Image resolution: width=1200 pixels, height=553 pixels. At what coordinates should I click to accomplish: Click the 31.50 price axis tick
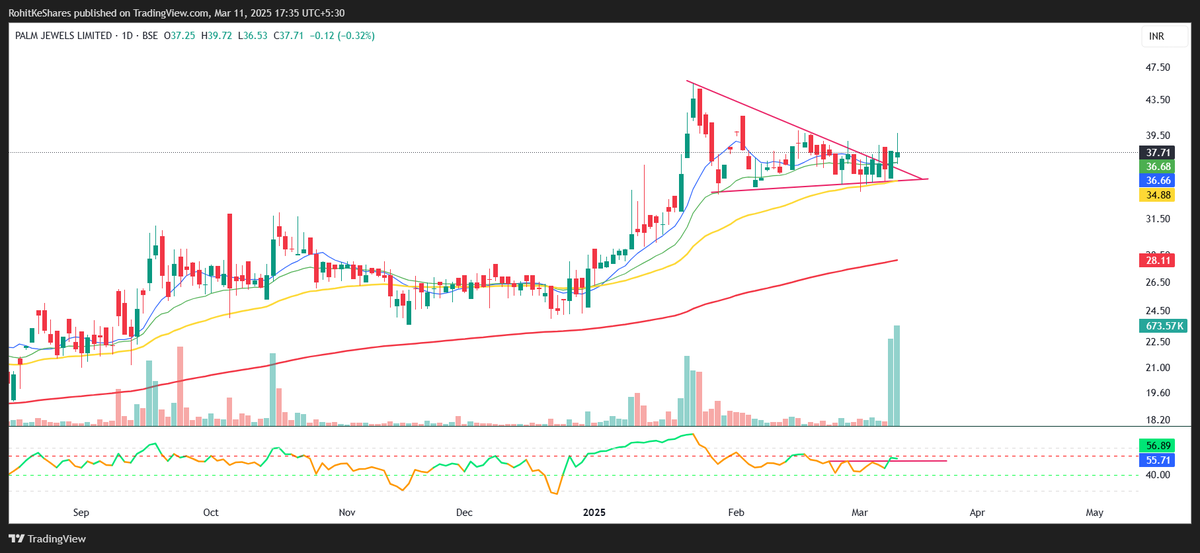pyautogui.click(x=1157, y=219)
